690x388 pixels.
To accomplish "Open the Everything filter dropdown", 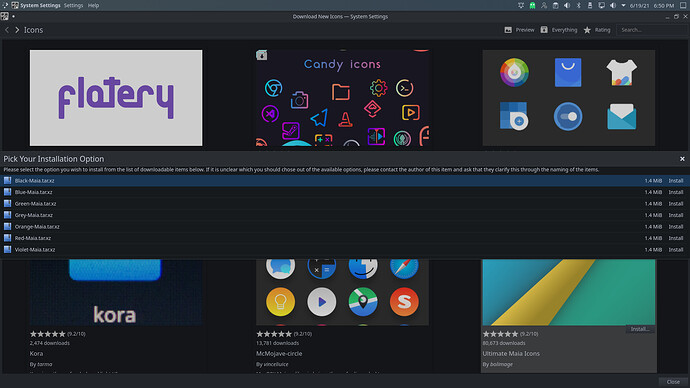I will click(x=559, y=30).
